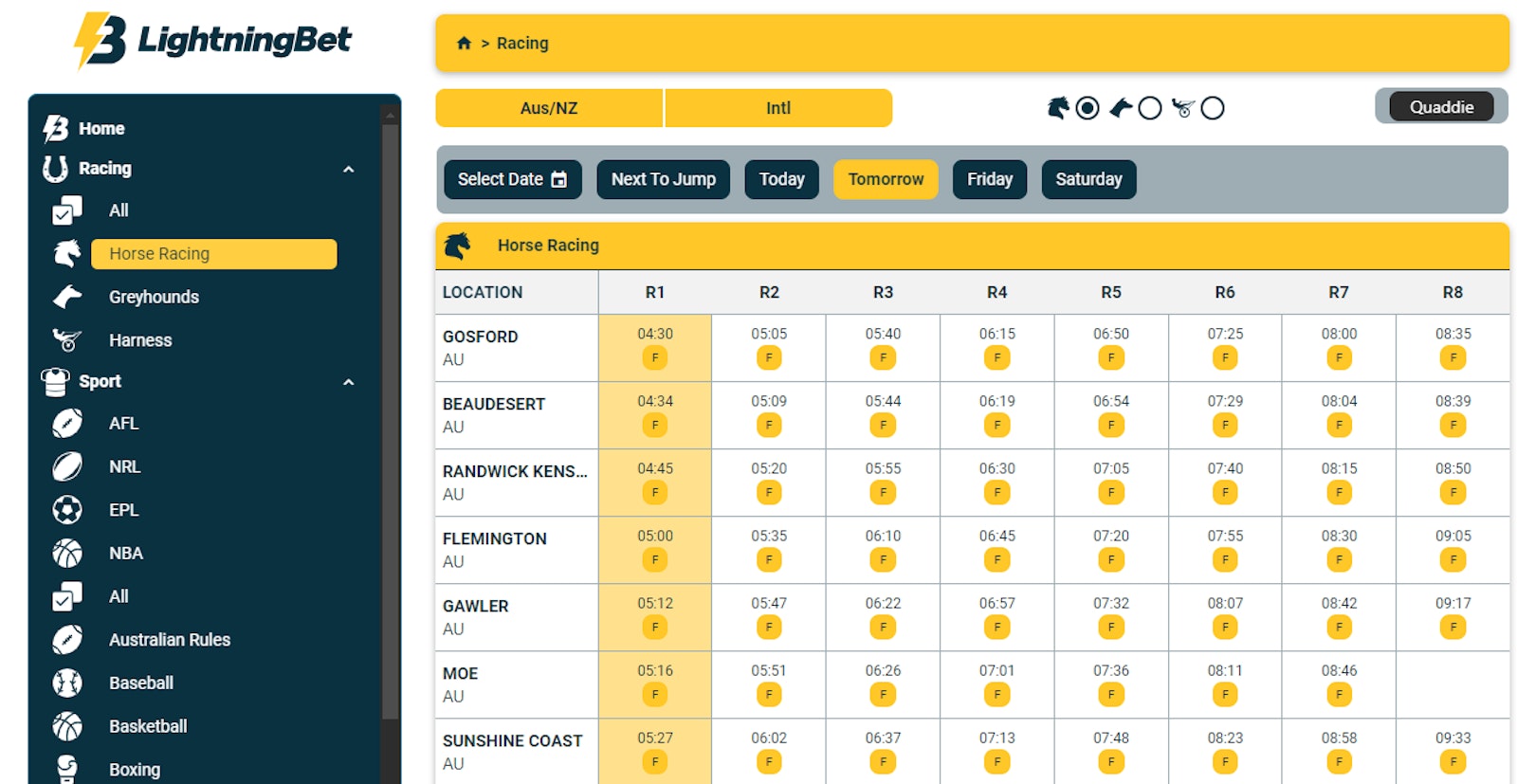The height and width of the screenshot is (784, 1517).
Task: Select the harness radio filter
Action: pos(1212,108)
